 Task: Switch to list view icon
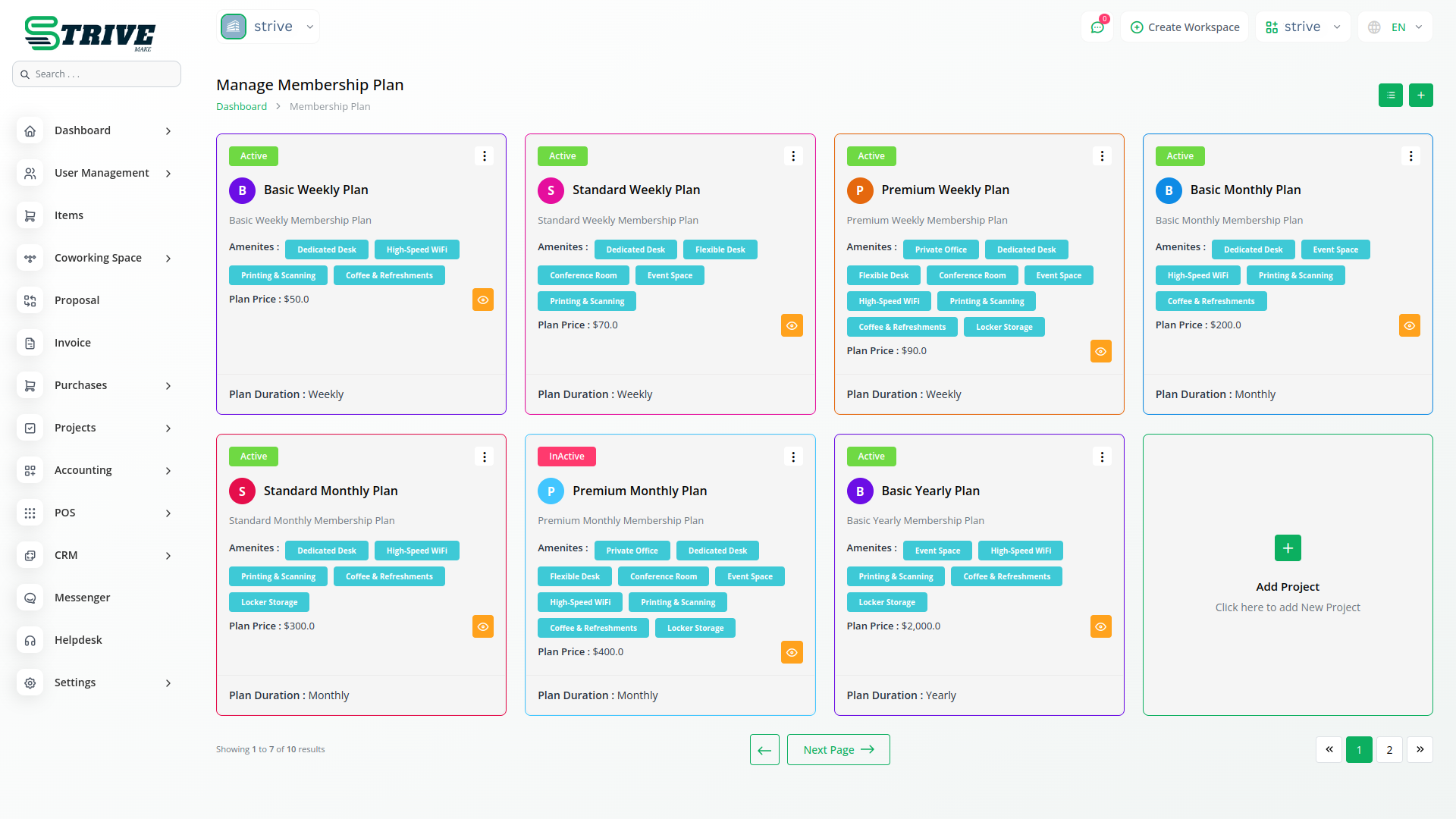coord(1390,95)
